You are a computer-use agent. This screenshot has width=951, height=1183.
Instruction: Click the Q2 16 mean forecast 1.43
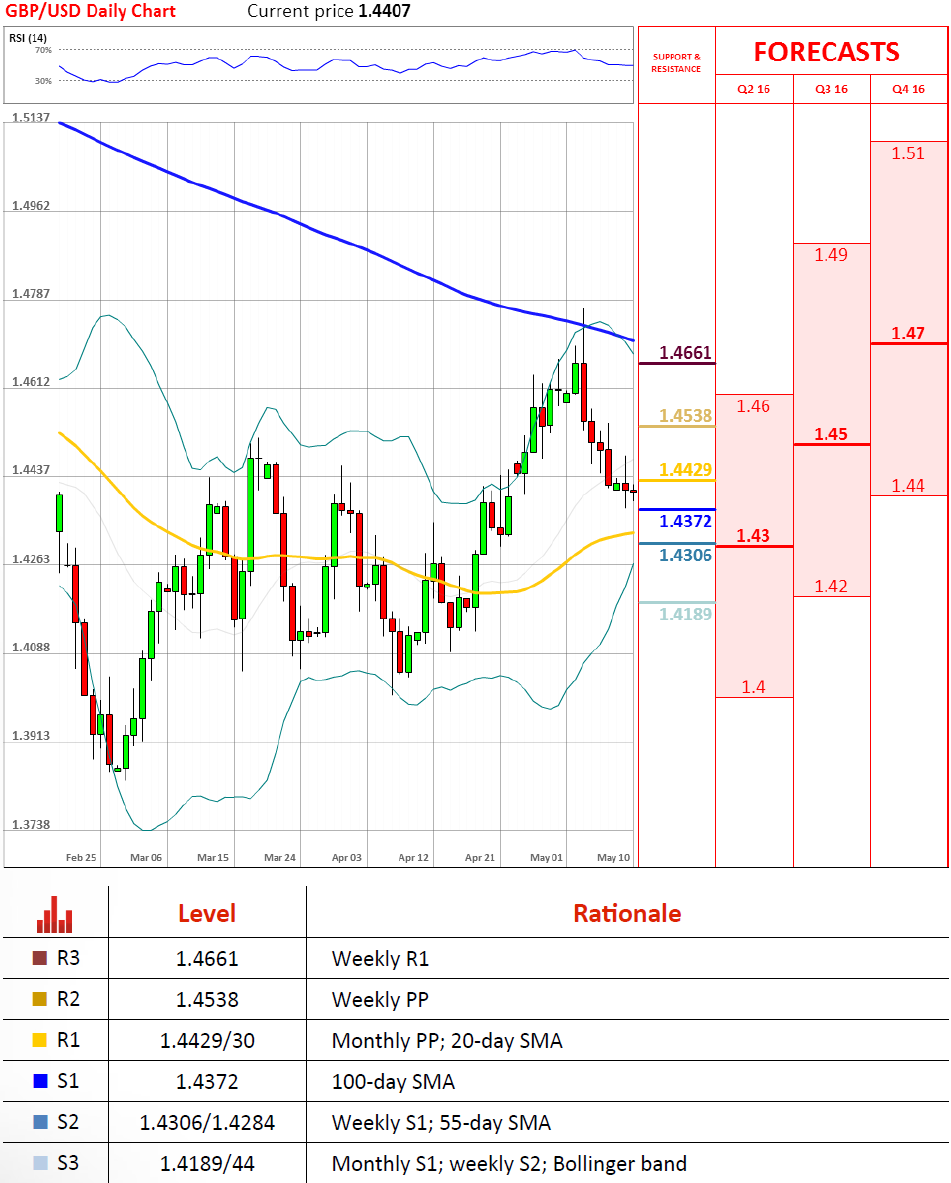click(753, 536)
